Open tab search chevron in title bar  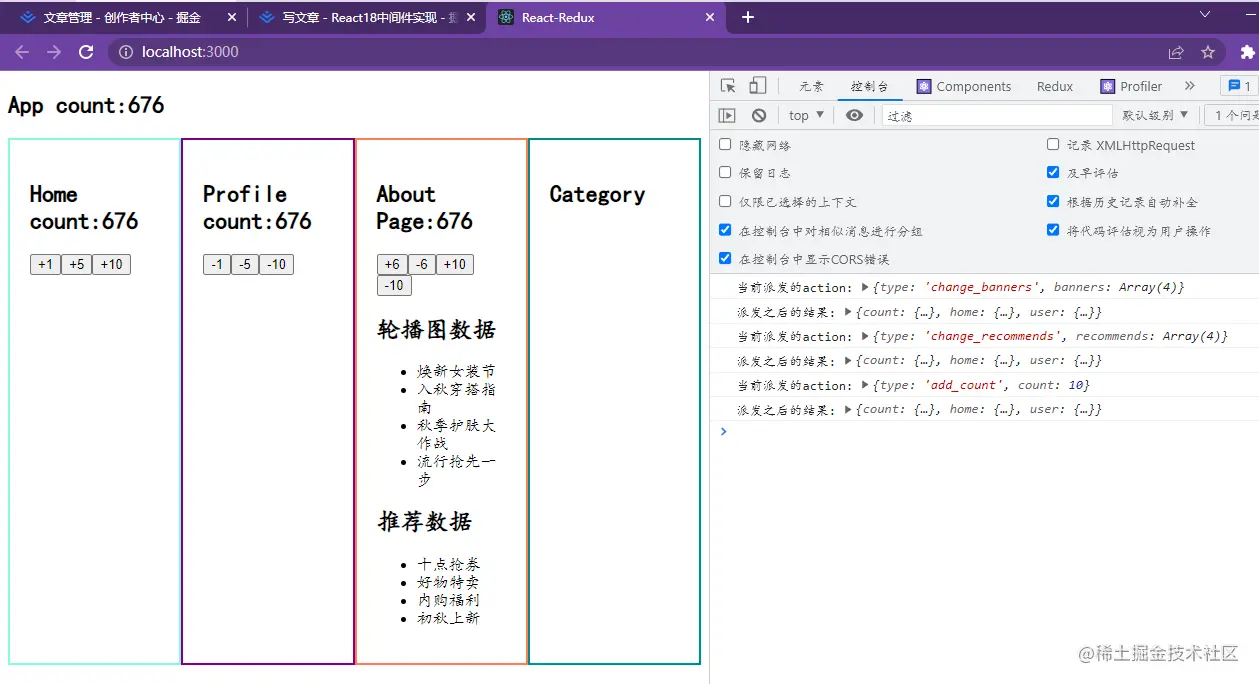(1205, 14)
